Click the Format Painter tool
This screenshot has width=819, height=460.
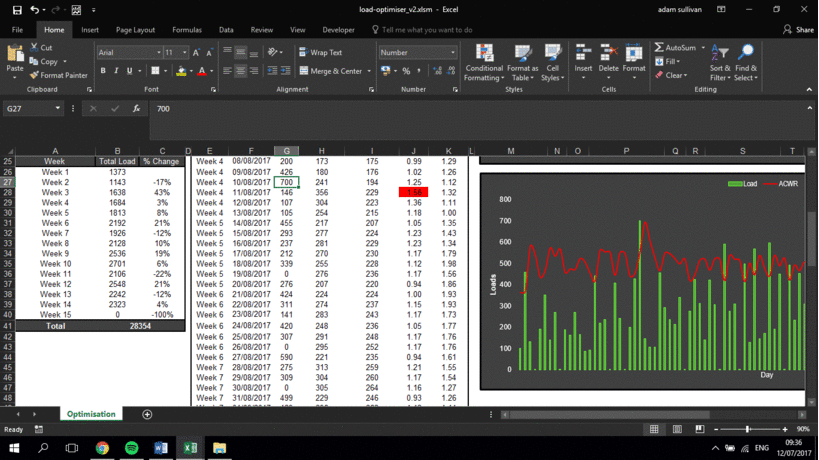[x=59, y=75]
